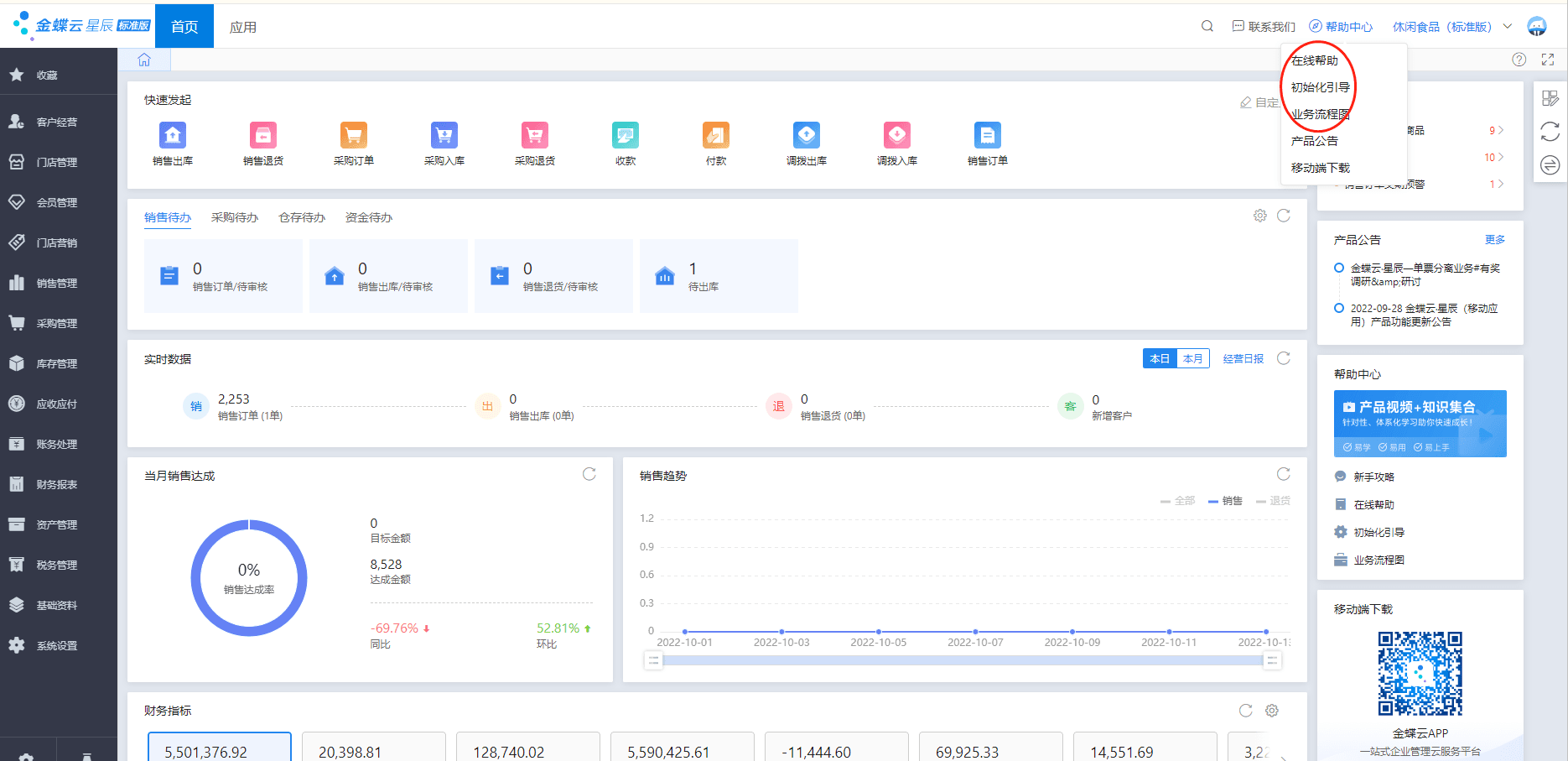The image size is (1568, 761).
Task: Click the sales trend range slider left handle
Action: point(653,661)
